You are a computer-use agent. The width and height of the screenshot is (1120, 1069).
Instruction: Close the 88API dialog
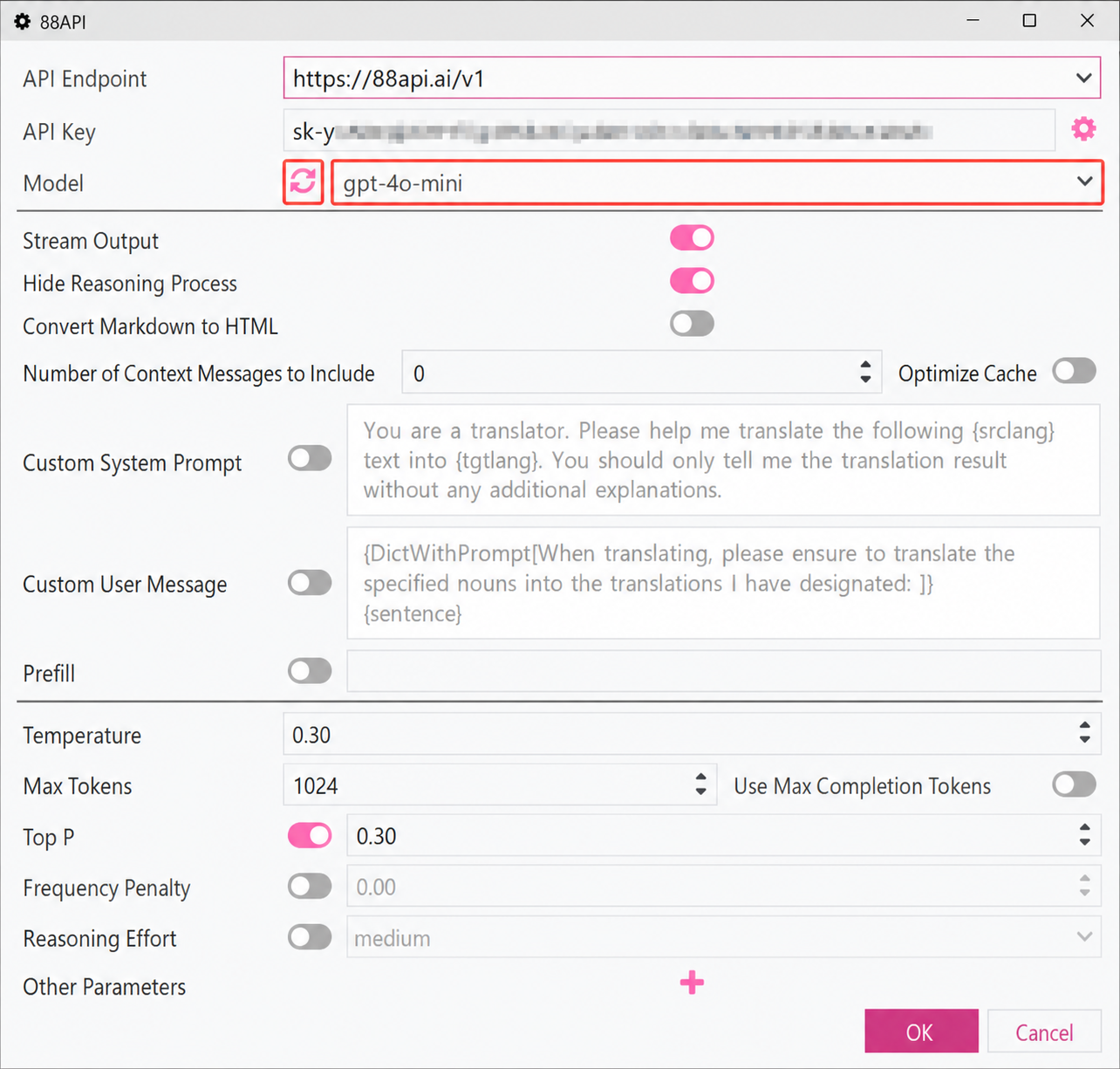pos(1087,20)
